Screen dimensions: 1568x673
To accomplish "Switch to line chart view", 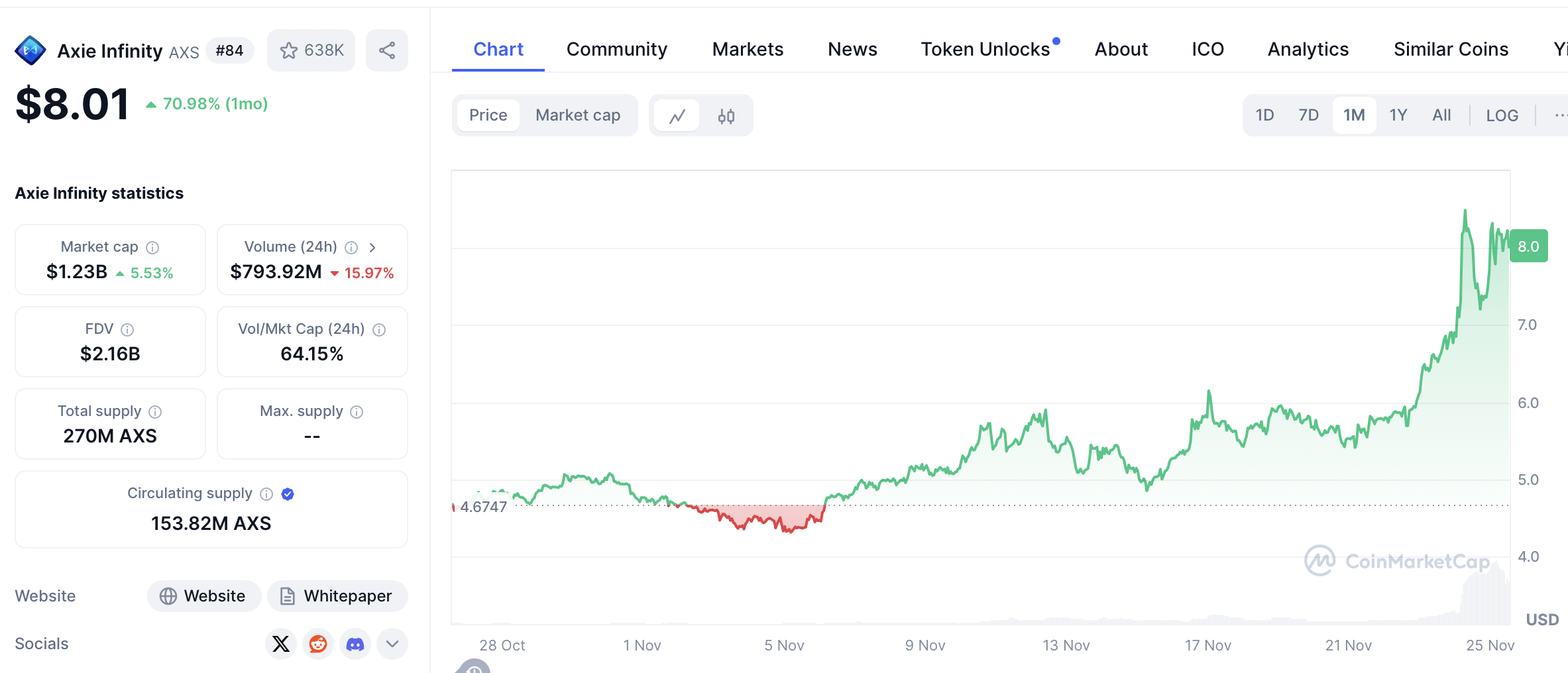I will pyautogui.click(x=677, y=116).
